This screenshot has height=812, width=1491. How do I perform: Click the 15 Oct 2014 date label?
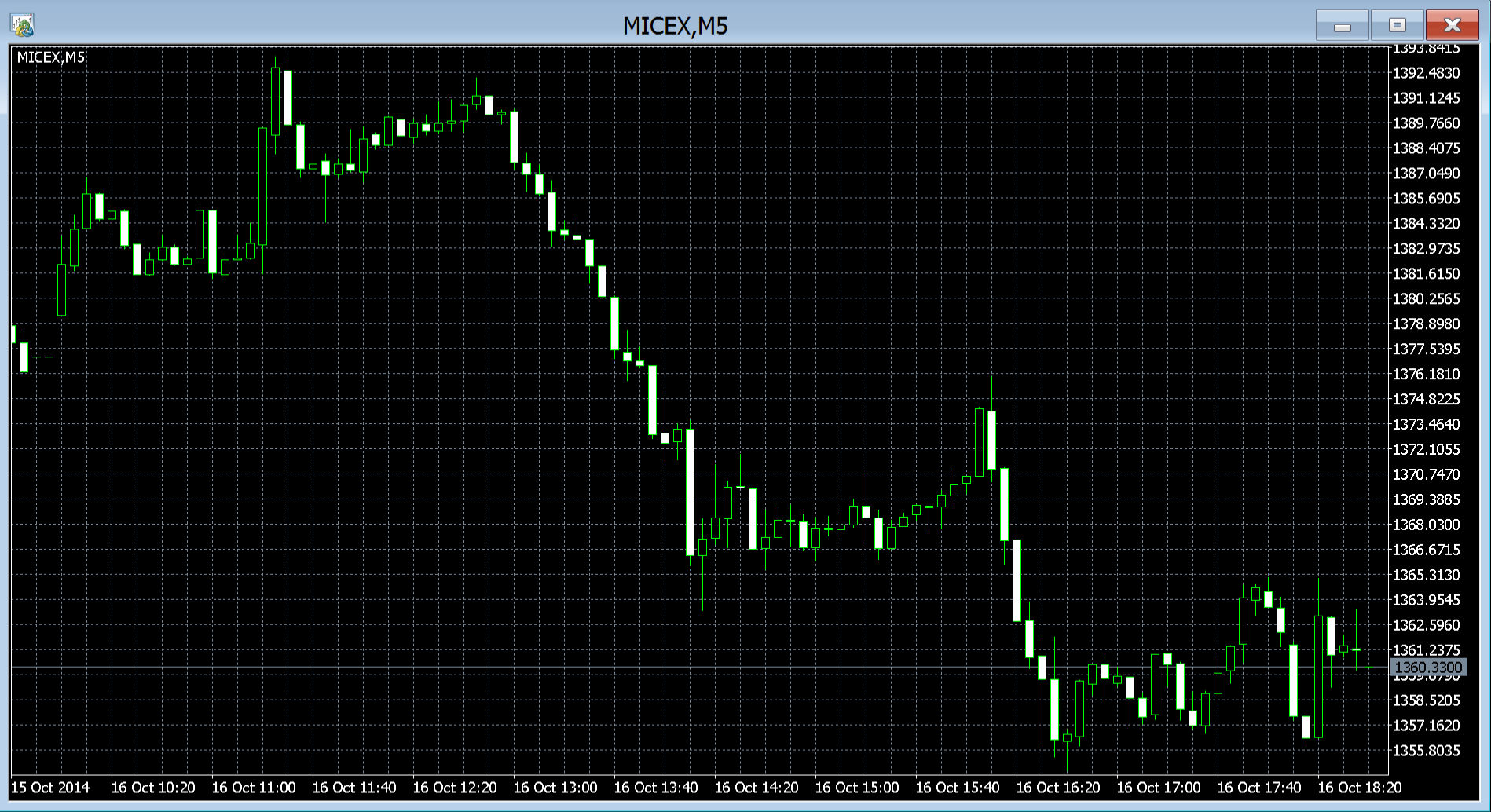pyautogui.click(x=50, y=788)
